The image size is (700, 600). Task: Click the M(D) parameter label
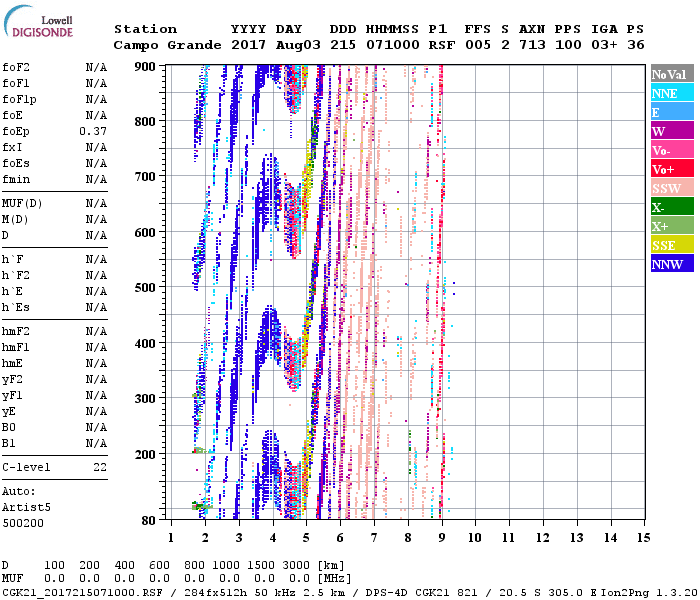coord(15,220)
